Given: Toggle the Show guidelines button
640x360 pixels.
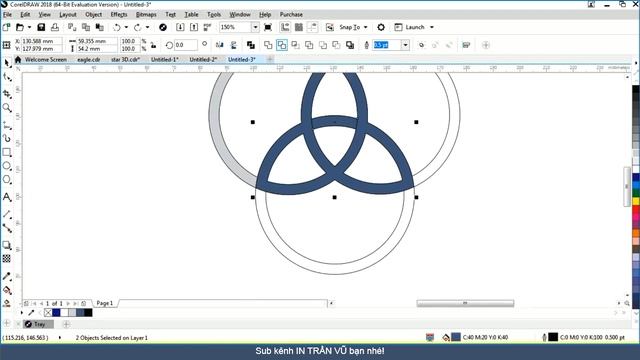Looking at the screenshot, I should point(312,27).
